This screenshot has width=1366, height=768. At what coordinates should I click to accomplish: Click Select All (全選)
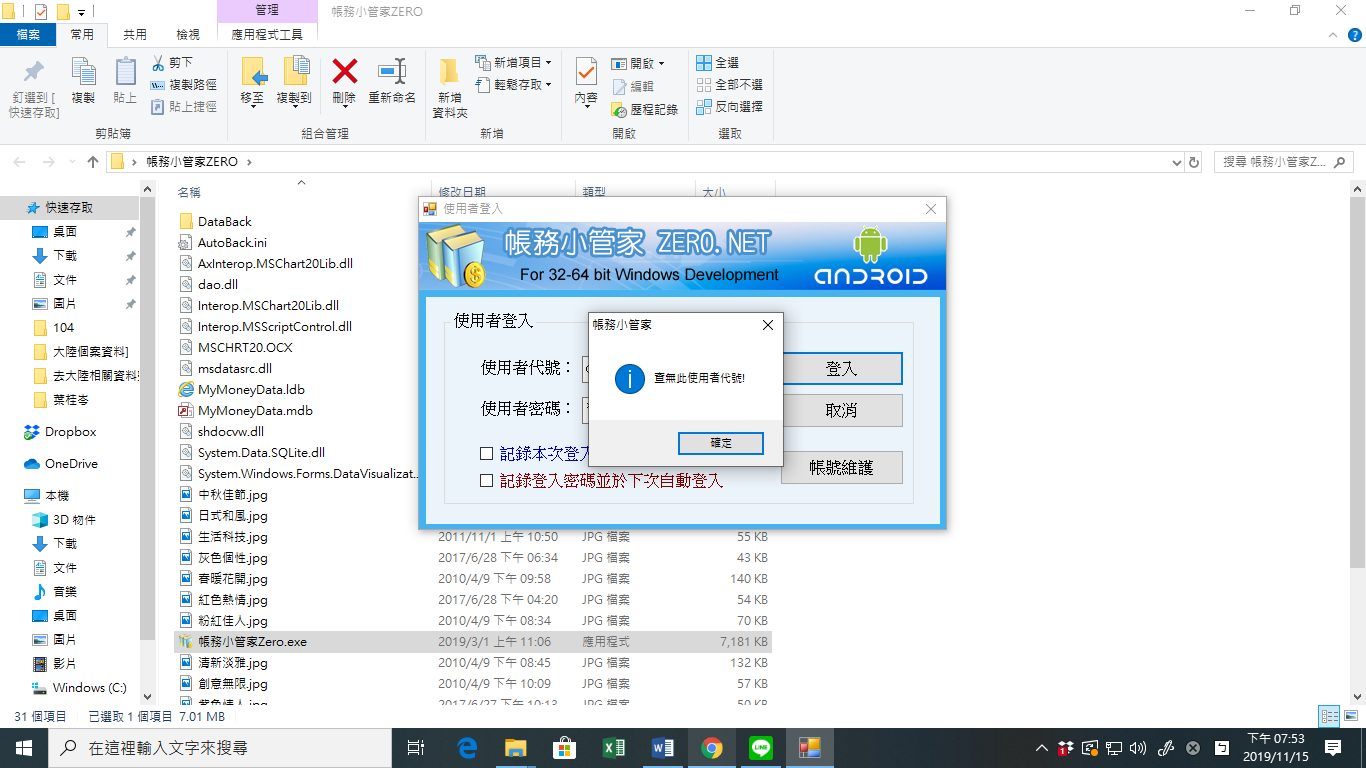click(x=718, y=63)
